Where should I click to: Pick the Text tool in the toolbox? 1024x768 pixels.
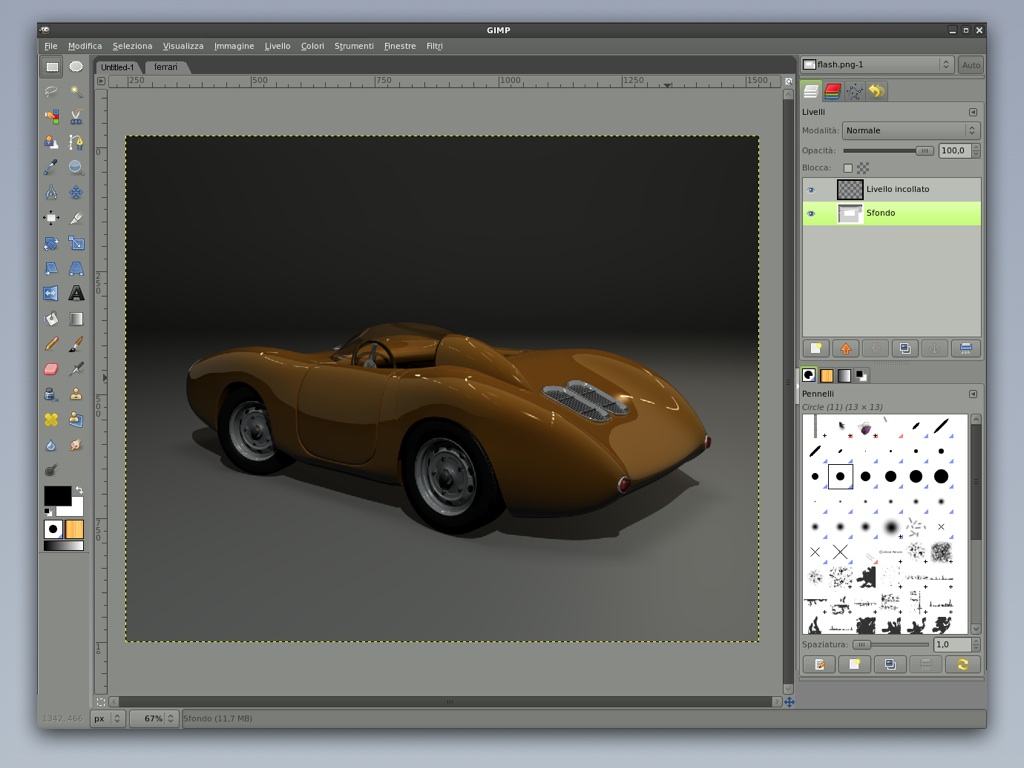[x=76, y=293]
